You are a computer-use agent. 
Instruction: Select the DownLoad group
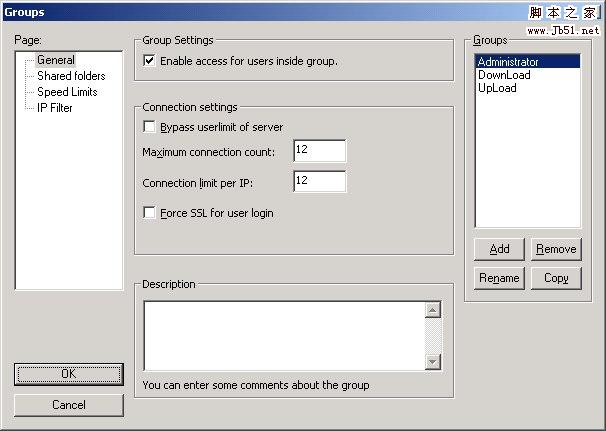pyautogui.click(x=504, y=75)
